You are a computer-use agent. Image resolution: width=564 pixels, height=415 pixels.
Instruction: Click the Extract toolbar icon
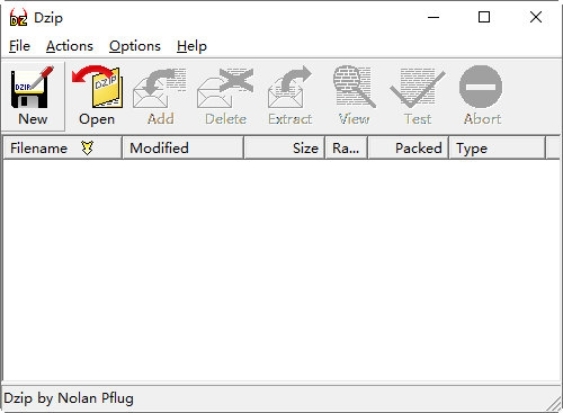[x=290, y=87]
